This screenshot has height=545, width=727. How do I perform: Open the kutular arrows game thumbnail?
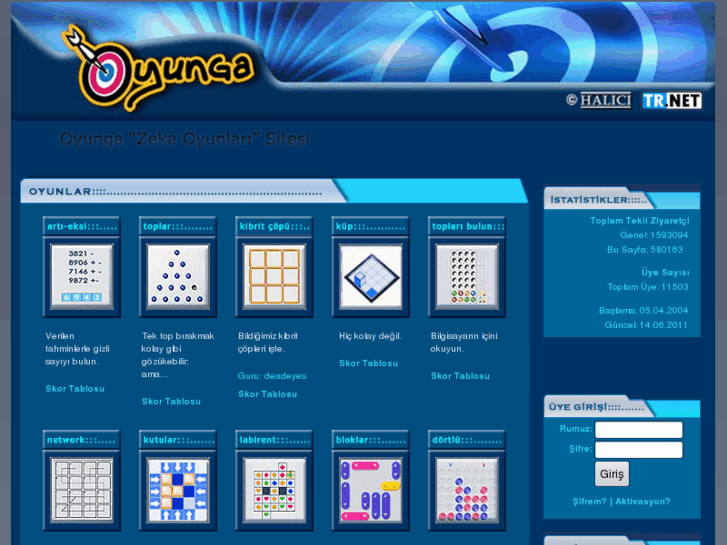tap(178, 490)
